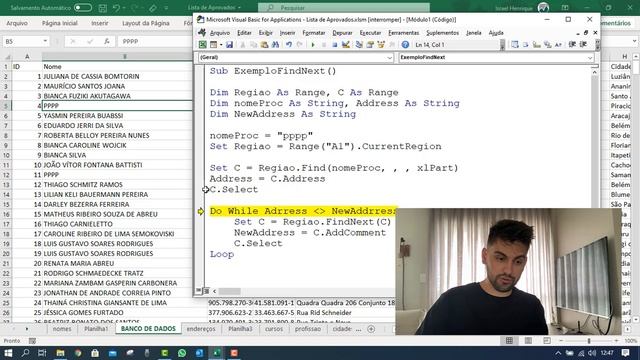Click View Microsoft Excel icon in VBA toolbar

pyautogui.click(x=202, y=45)
